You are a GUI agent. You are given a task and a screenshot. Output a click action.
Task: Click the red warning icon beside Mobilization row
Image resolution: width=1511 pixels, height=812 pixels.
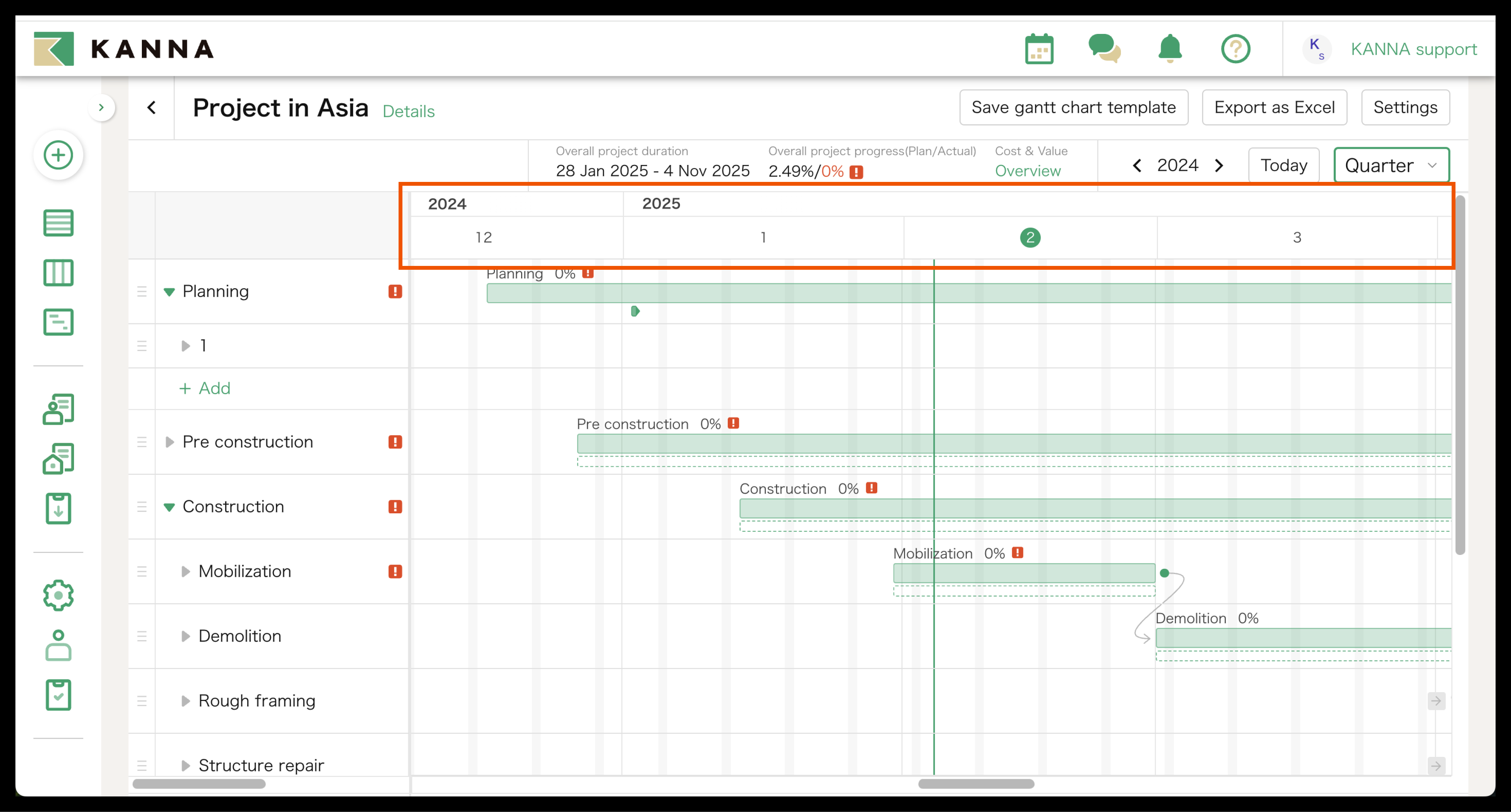[395, 572]
